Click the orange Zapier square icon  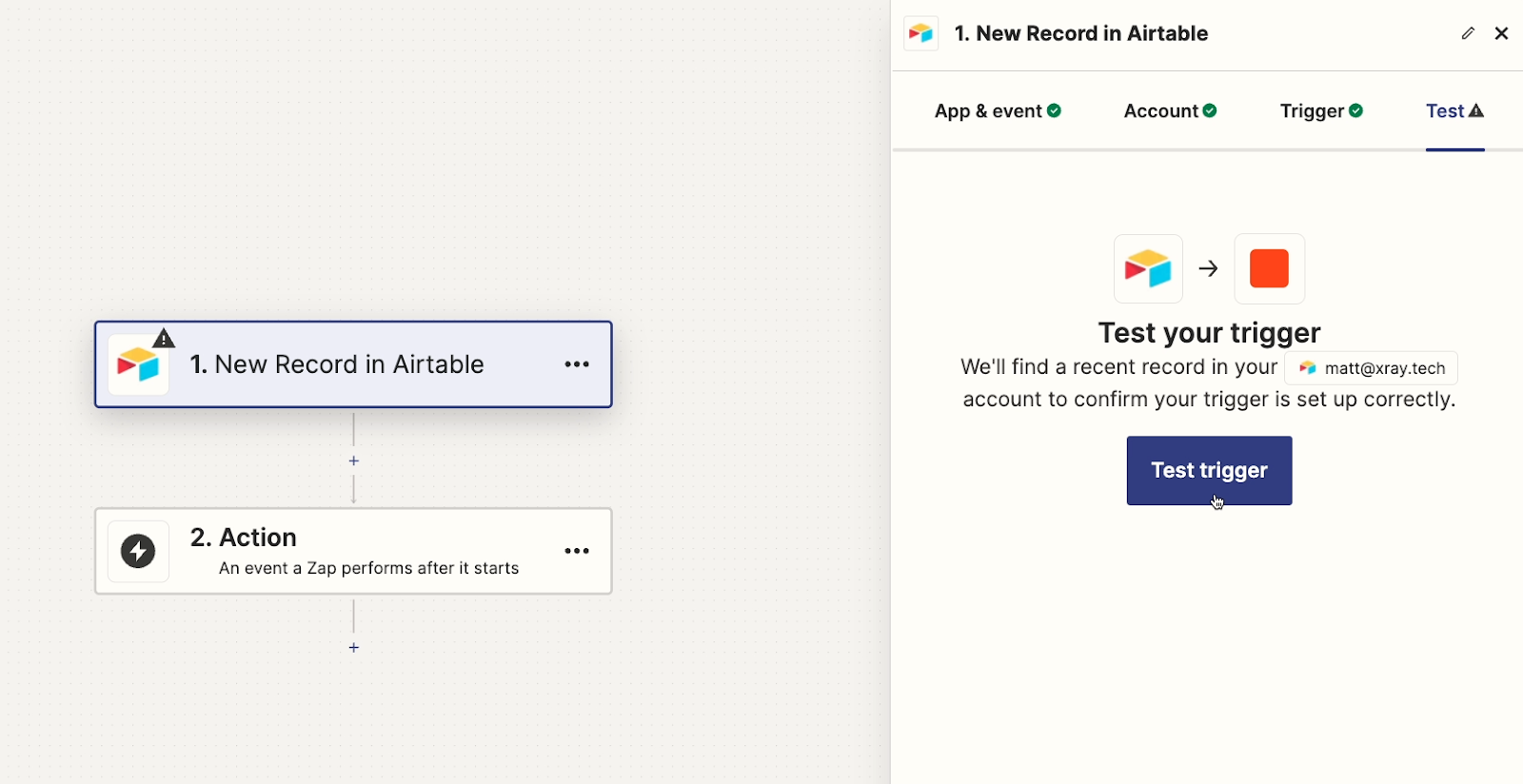click(x=1269, y=268)
